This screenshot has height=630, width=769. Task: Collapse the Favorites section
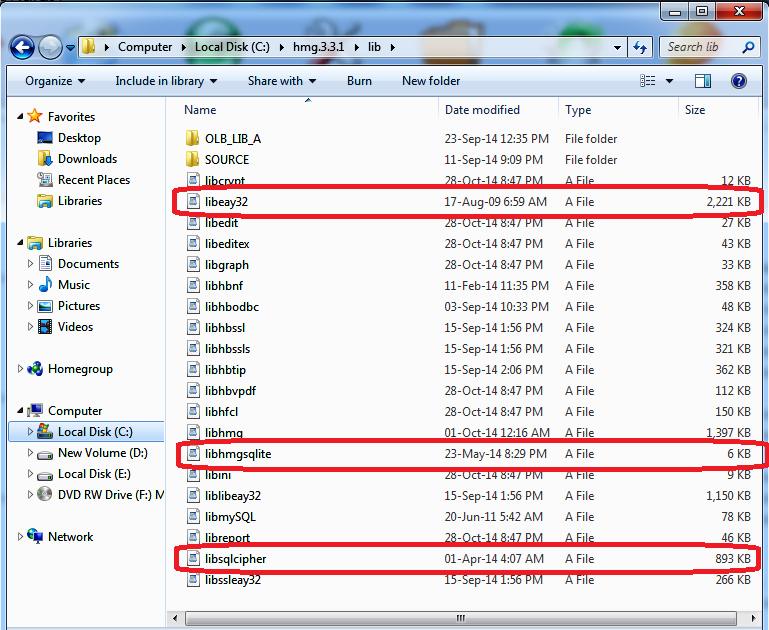(20, 117)
